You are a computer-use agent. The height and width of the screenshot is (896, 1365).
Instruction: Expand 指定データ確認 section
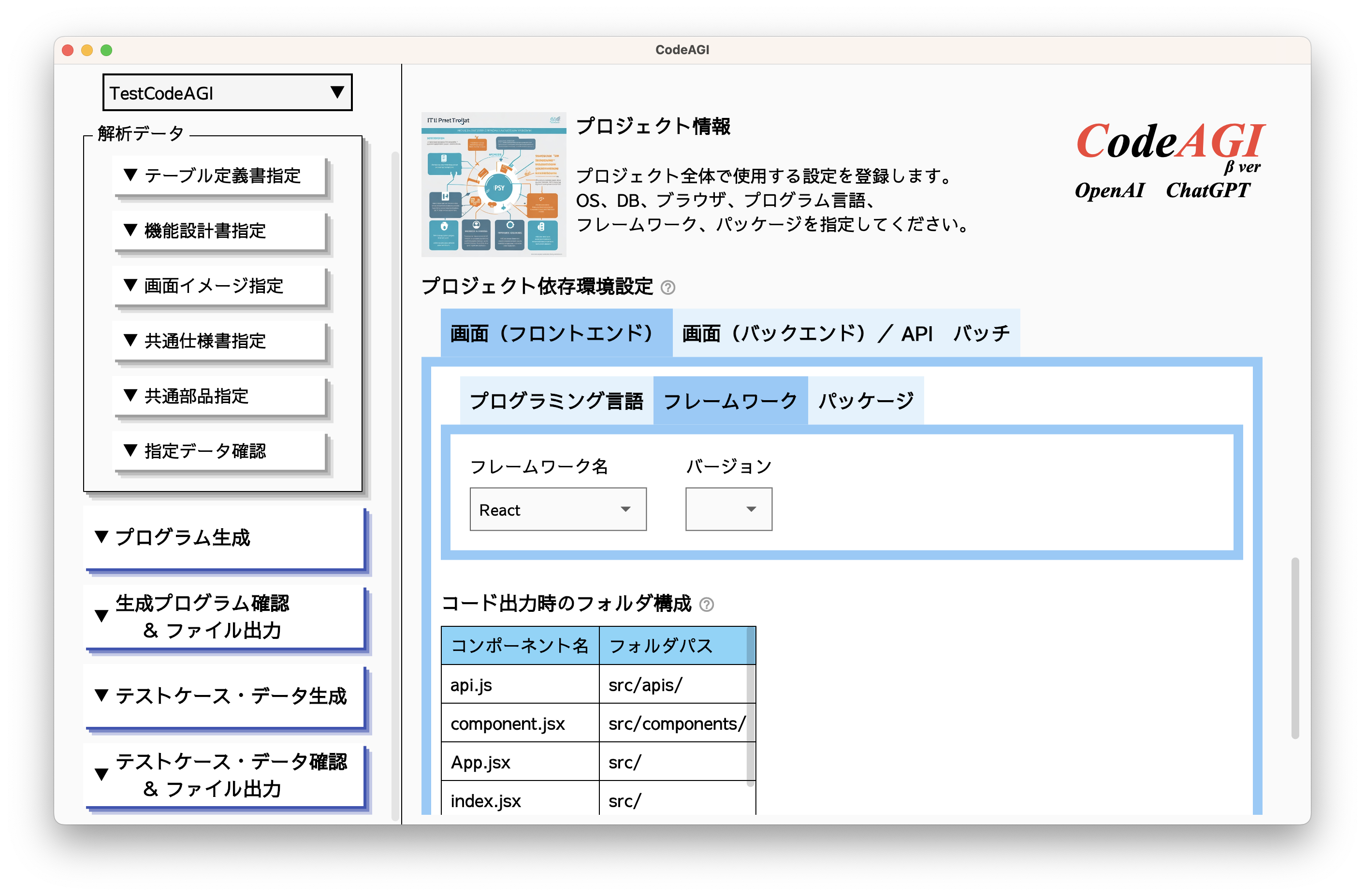[221, 451]
